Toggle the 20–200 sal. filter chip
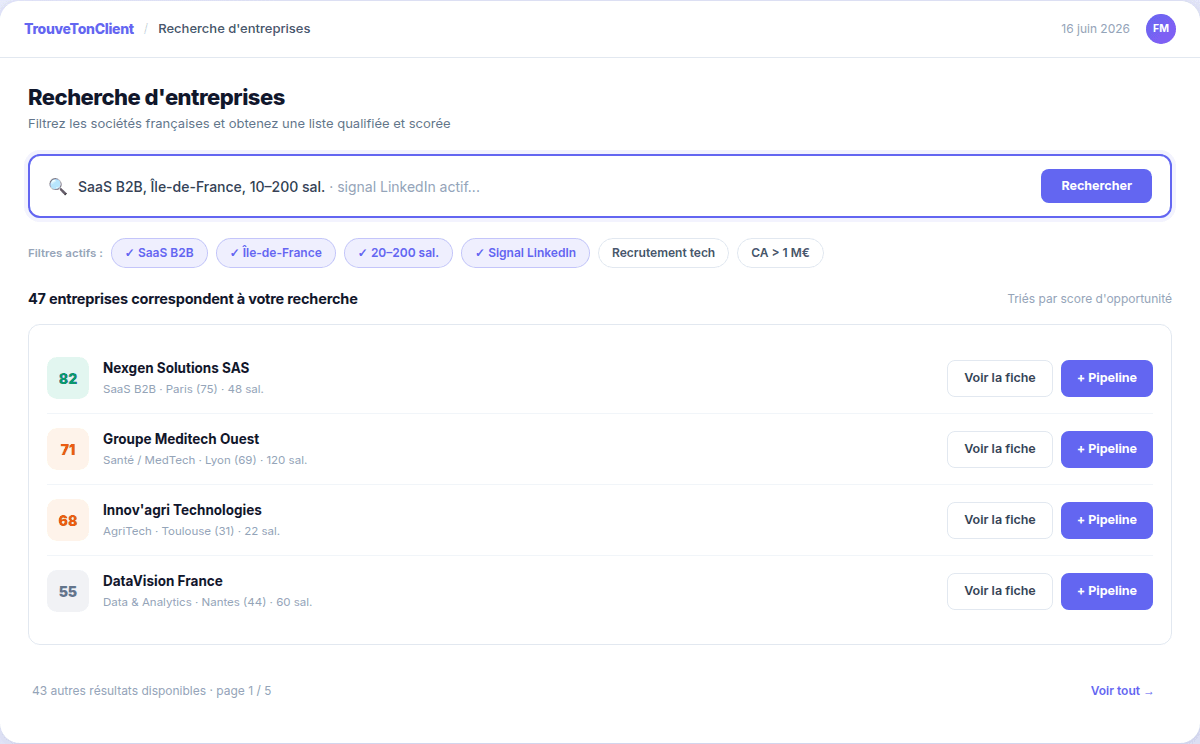1200x744 pixels. click(398, 253)
